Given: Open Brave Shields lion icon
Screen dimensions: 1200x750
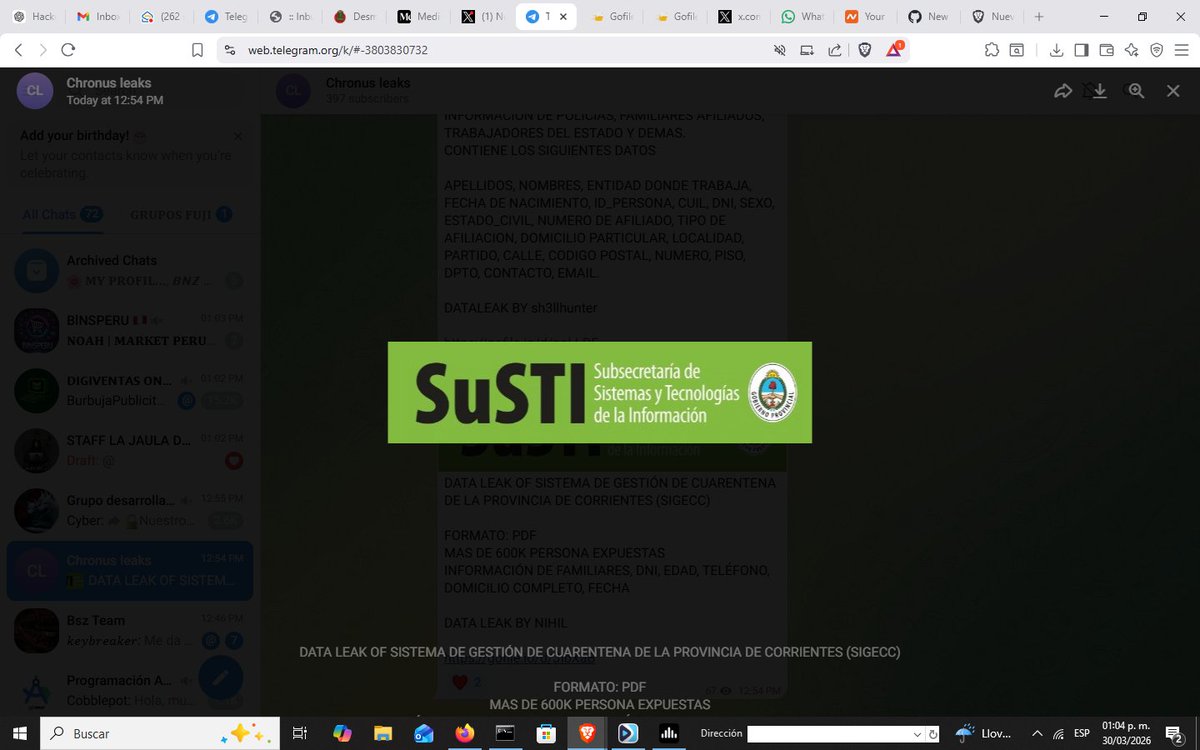Looking at the screenshot, I should pyautogui.click(x=864, y=50).
